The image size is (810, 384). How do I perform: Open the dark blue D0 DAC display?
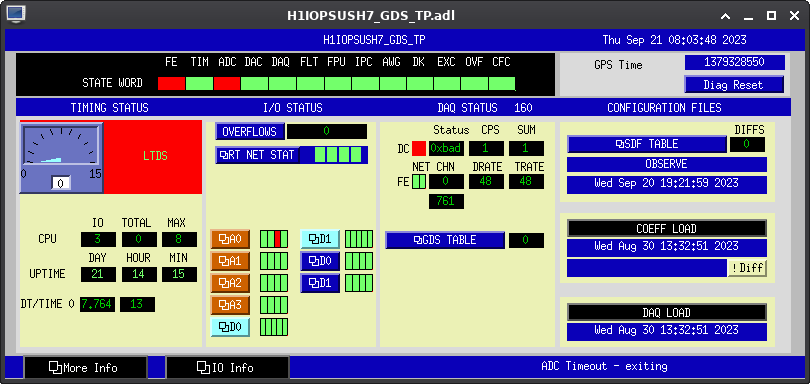tap(320, 262)
